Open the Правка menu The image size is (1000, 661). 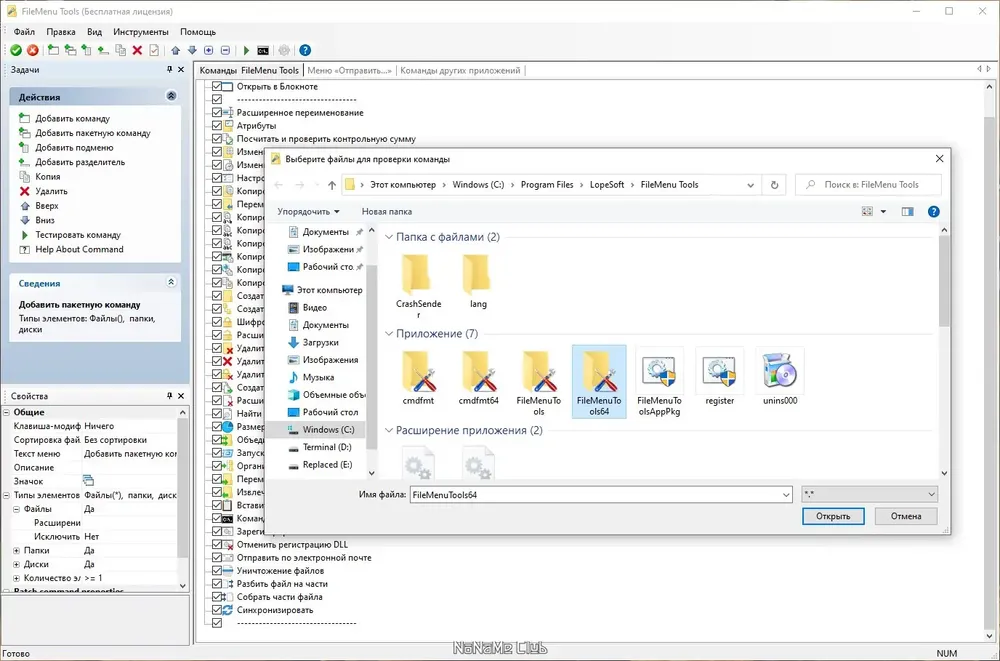pyautogui.click(x=61, y=32)
